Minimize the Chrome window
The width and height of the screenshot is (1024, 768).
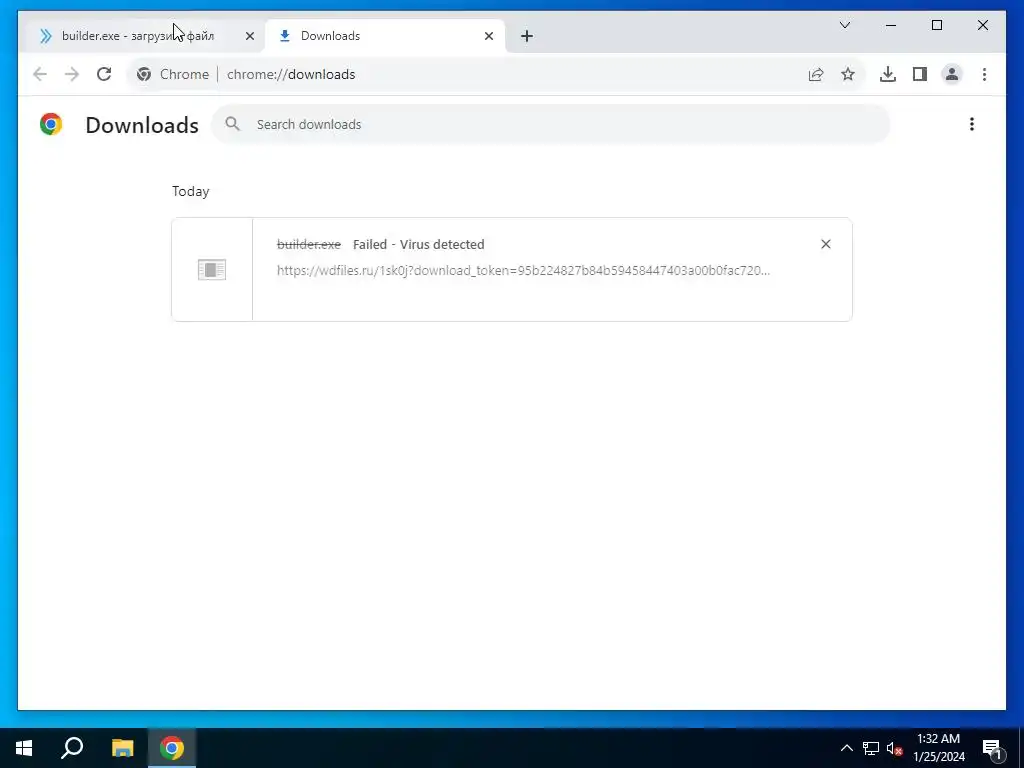point(891,25)
